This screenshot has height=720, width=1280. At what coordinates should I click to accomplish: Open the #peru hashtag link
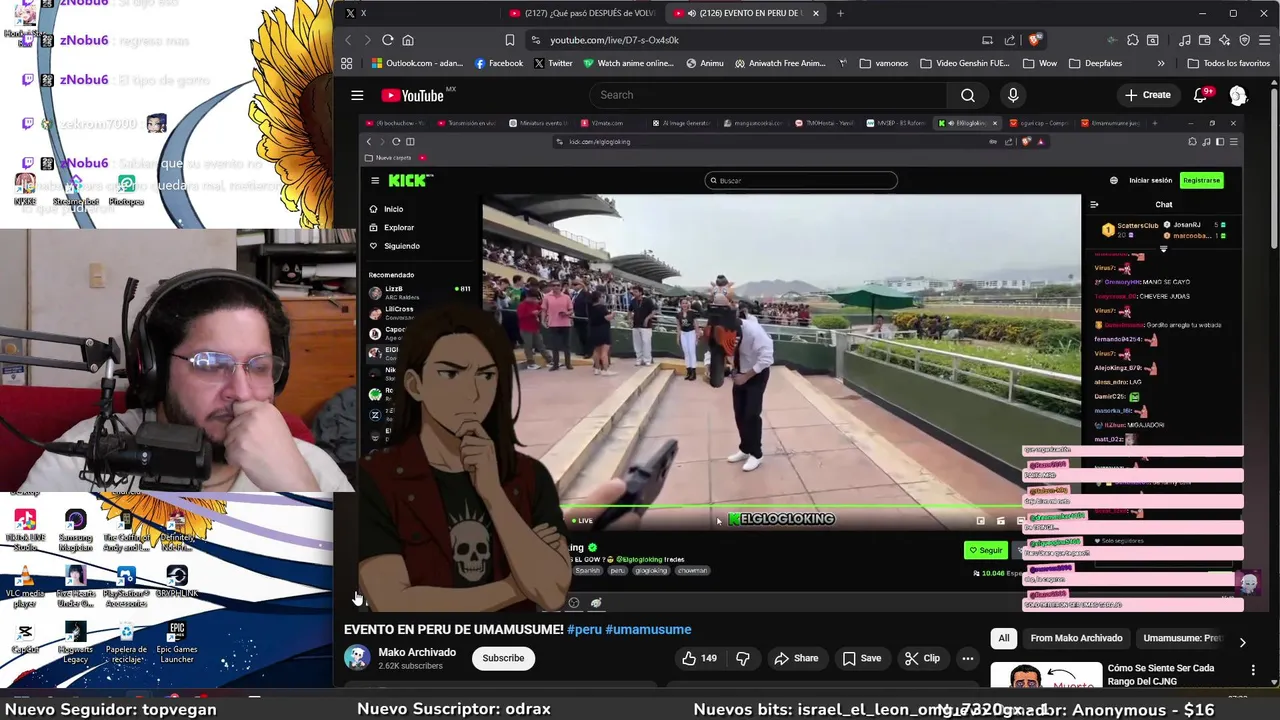[x=584, y=629]
